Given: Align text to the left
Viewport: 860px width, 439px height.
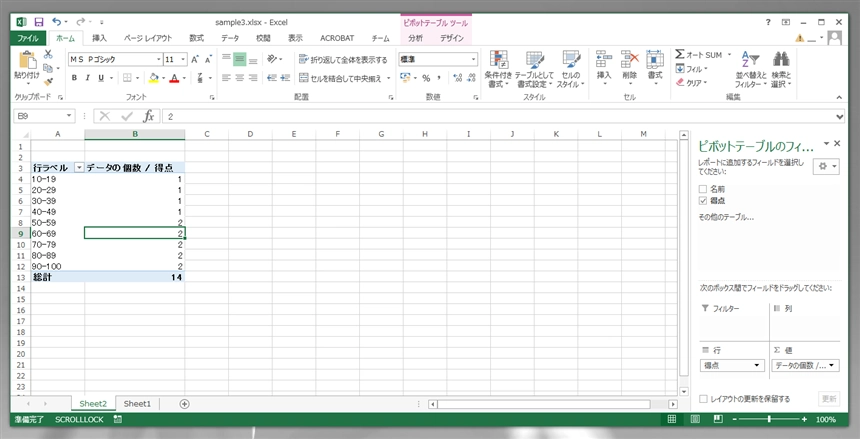Looking at the screenshot, I should pos(227,78).
